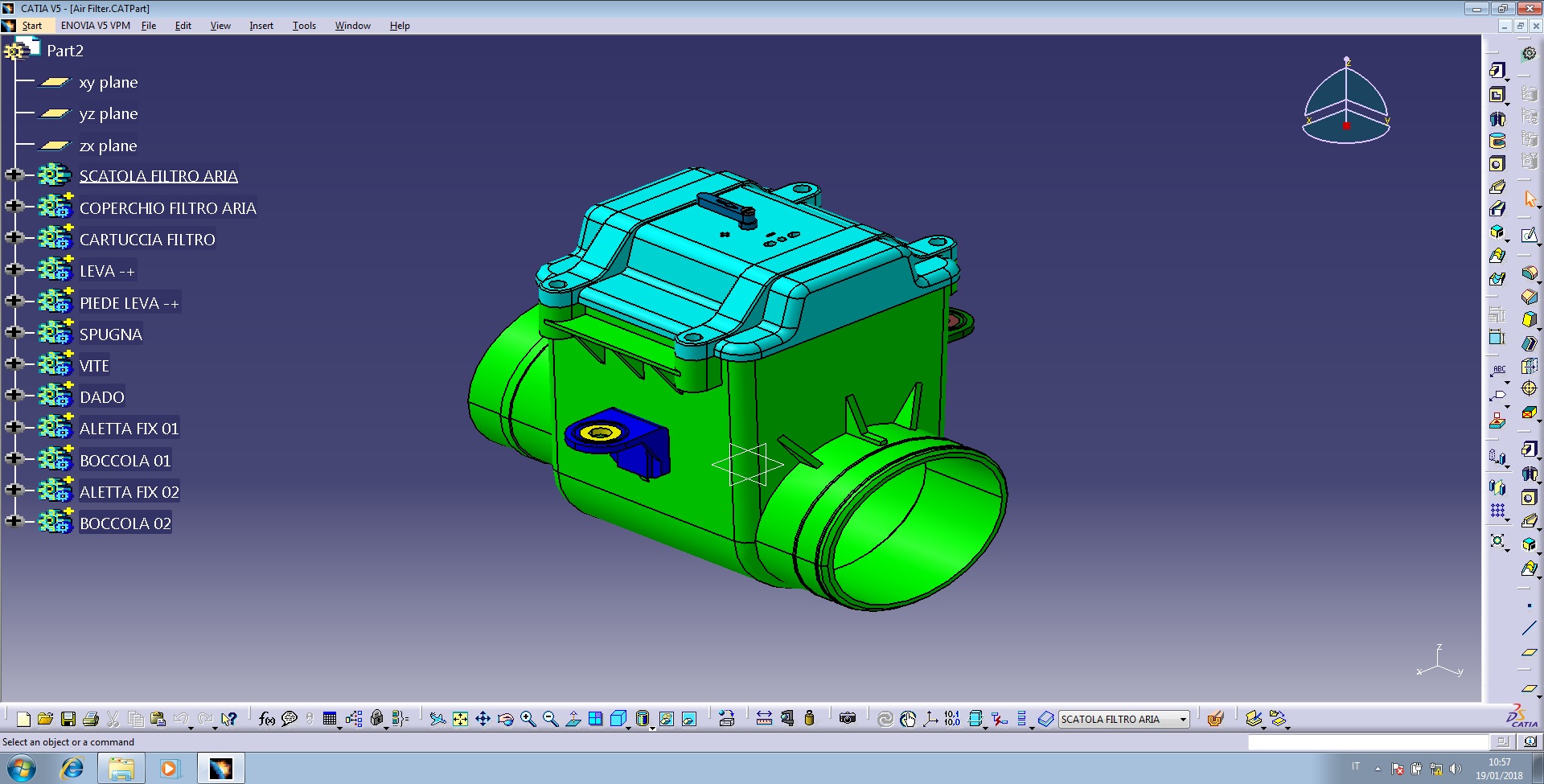Select the yz plane in tree

pos(109,114)
